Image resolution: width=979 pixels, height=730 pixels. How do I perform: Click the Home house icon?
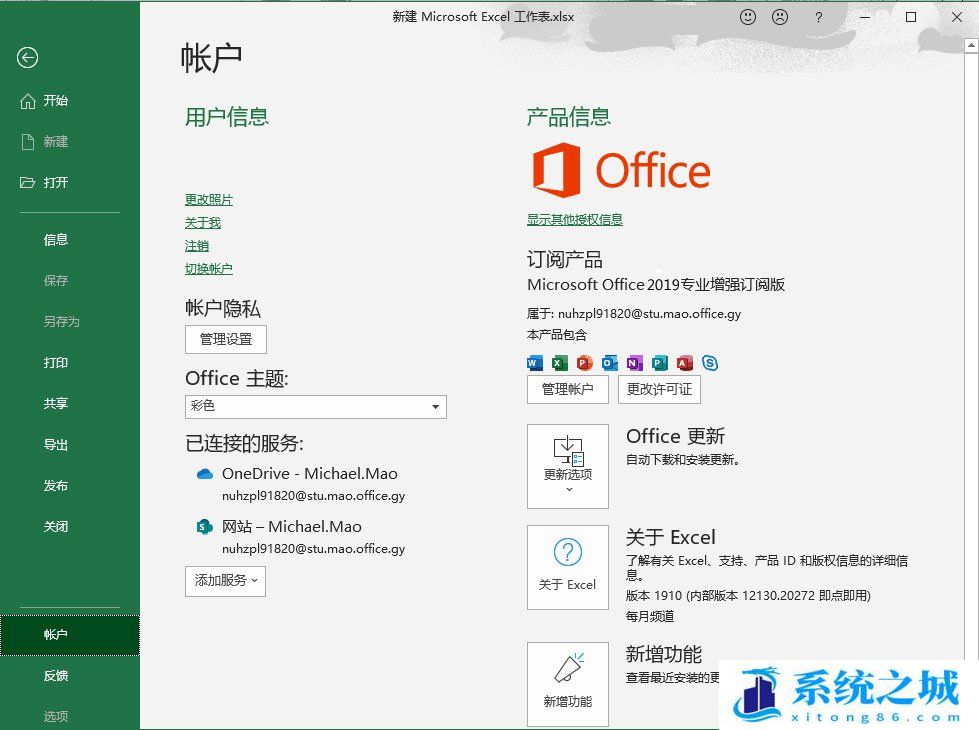tap(27, 101)
